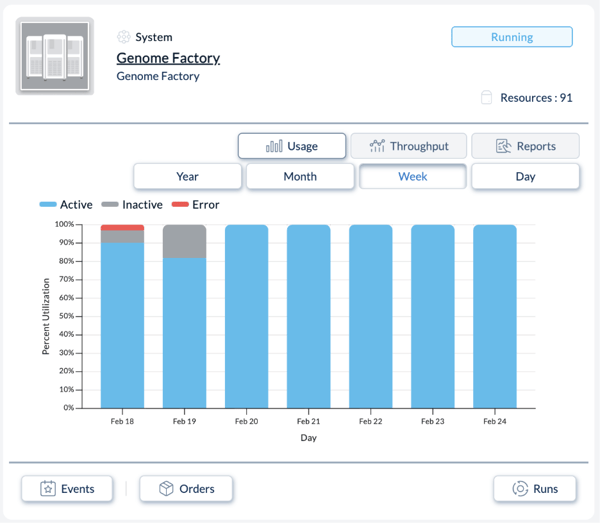This screenshot has height=523, width=600.
Task: Switch to the Usage tab
Action: coord(291,146)
